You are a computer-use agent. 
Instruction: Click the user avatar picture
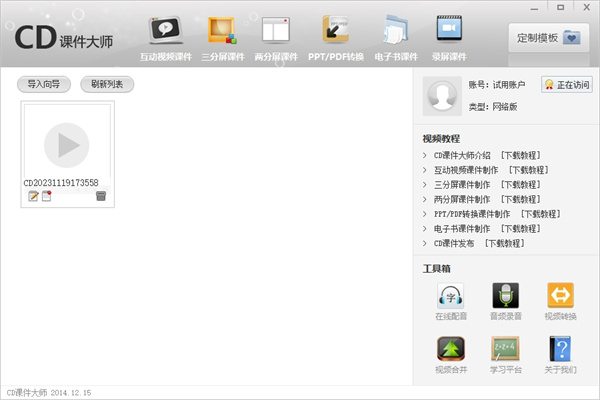442,96
